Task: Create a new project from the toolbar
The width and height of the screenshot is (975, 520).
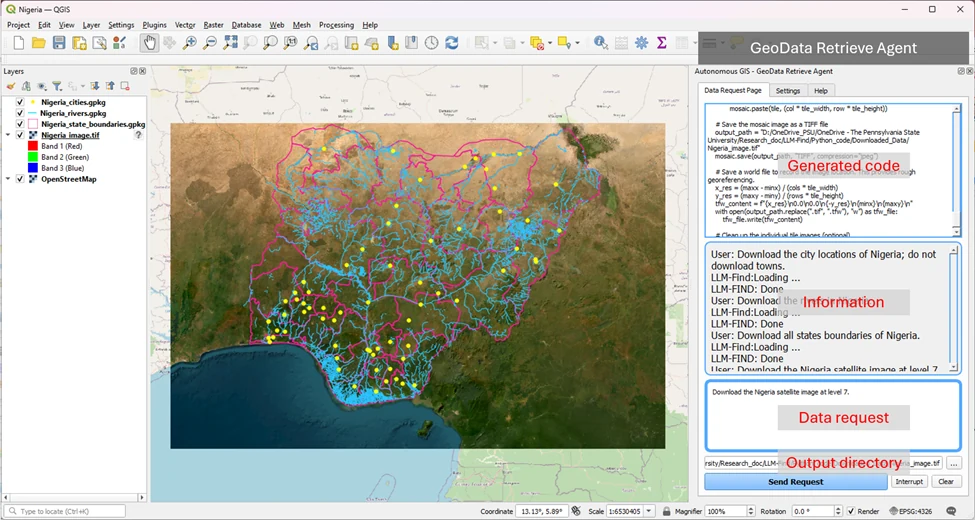Action: 19,42
